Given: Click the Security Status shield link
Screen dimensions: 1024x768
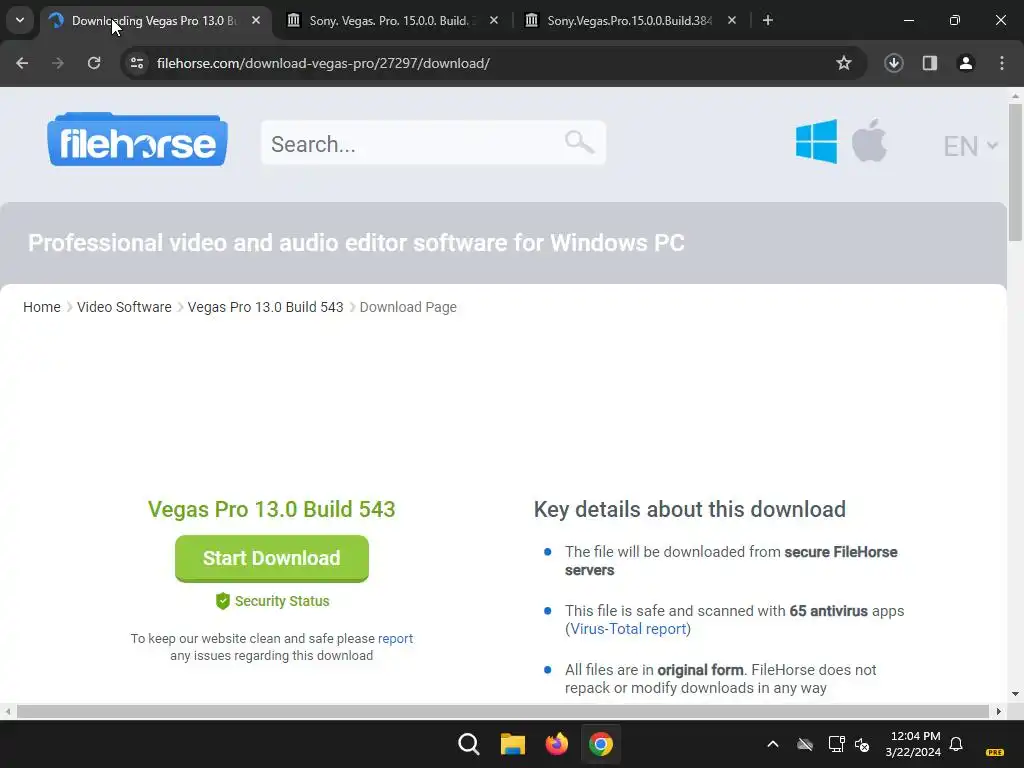Looking at the screenshot, I should (272, 601).
